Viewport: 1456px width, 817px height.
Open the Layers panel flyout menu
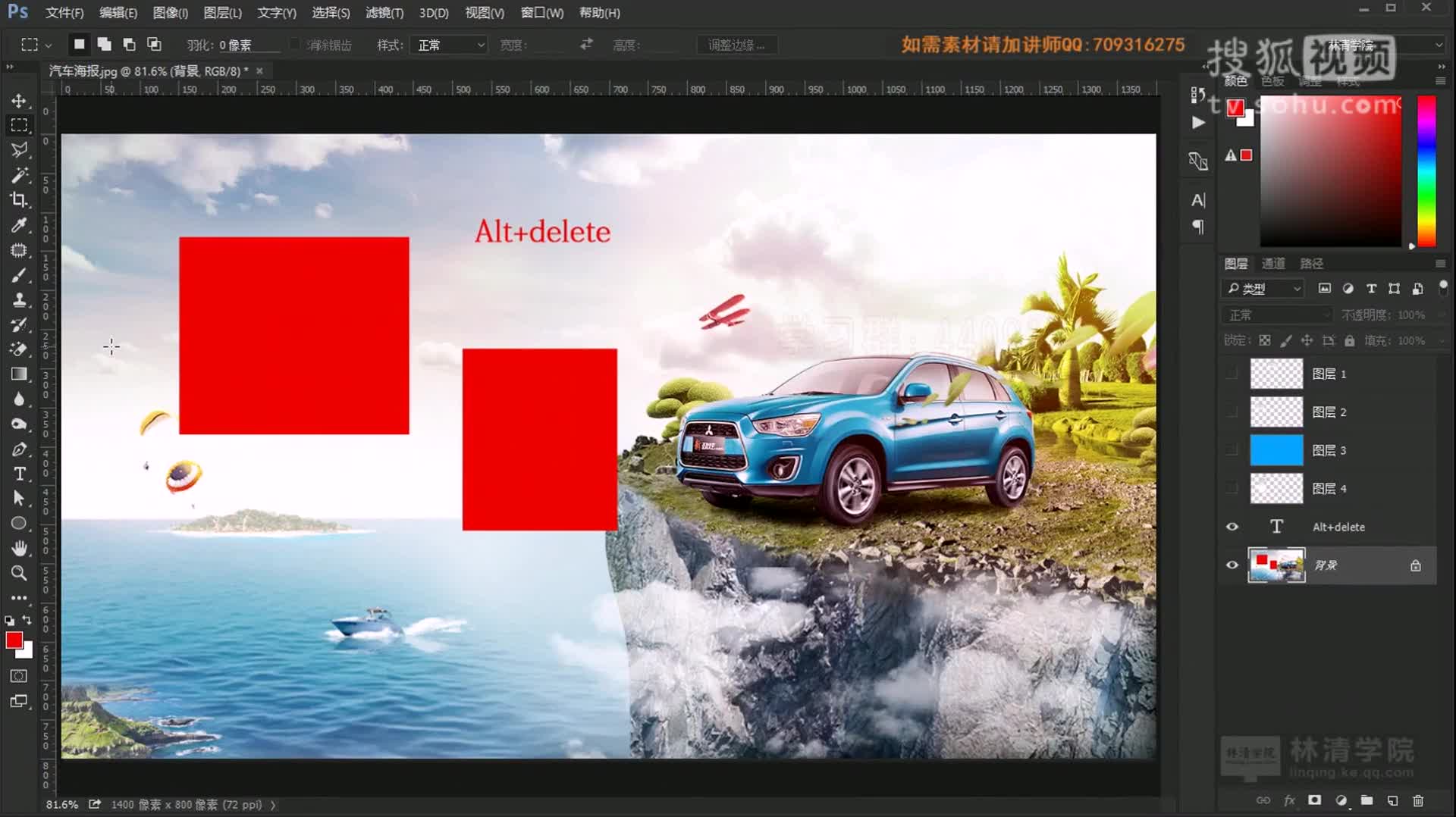(x=1440, y=264)
